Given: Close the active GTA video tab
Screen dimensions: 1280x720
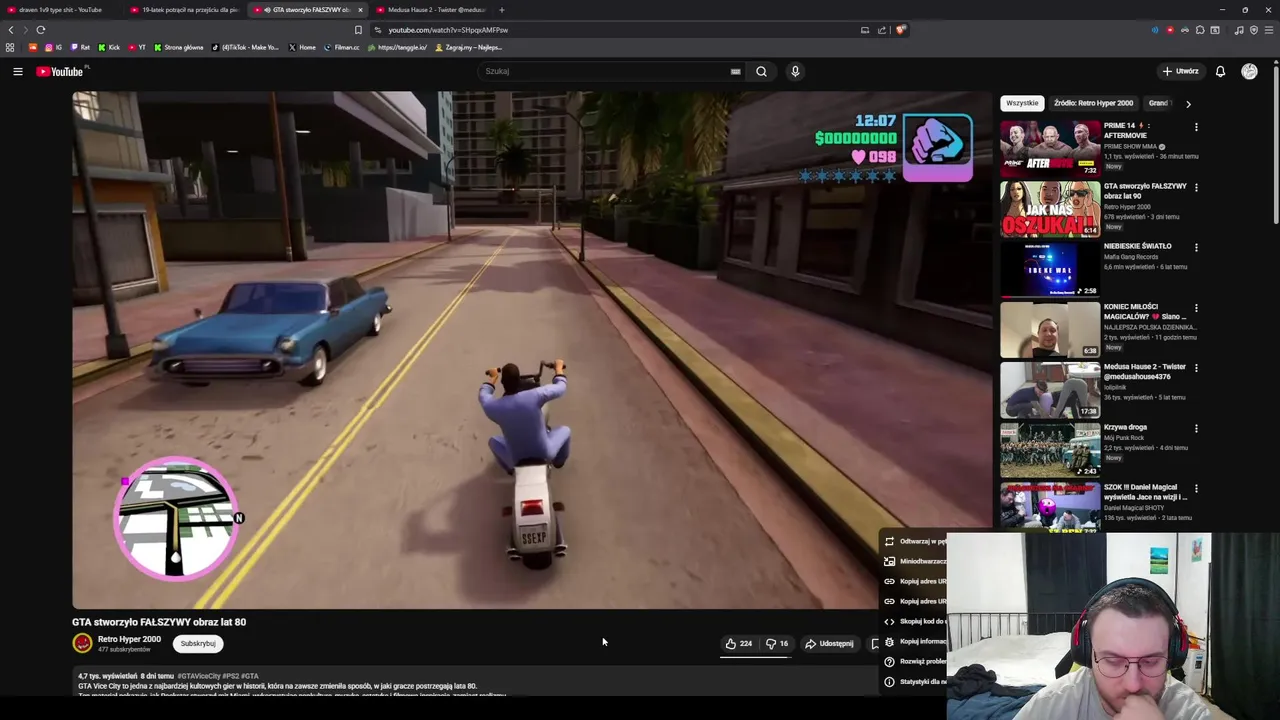Looking at the screenshot, I should coord(360,10).
